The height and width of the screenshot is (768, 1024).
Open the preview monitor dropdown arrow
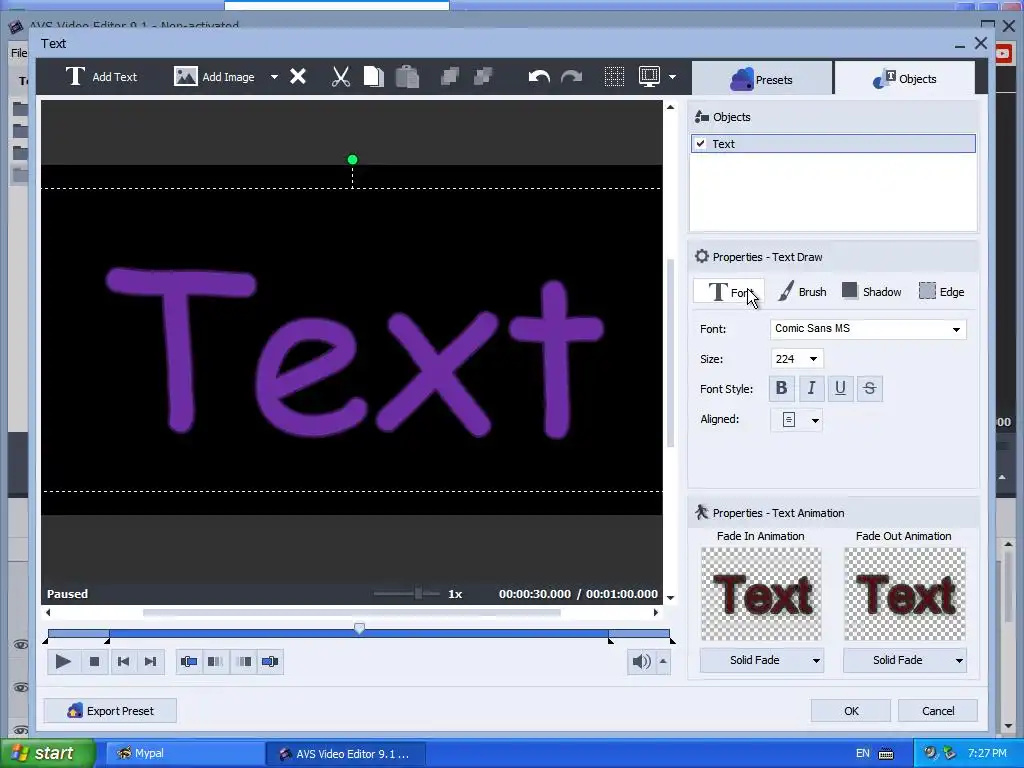pos(672,77)
